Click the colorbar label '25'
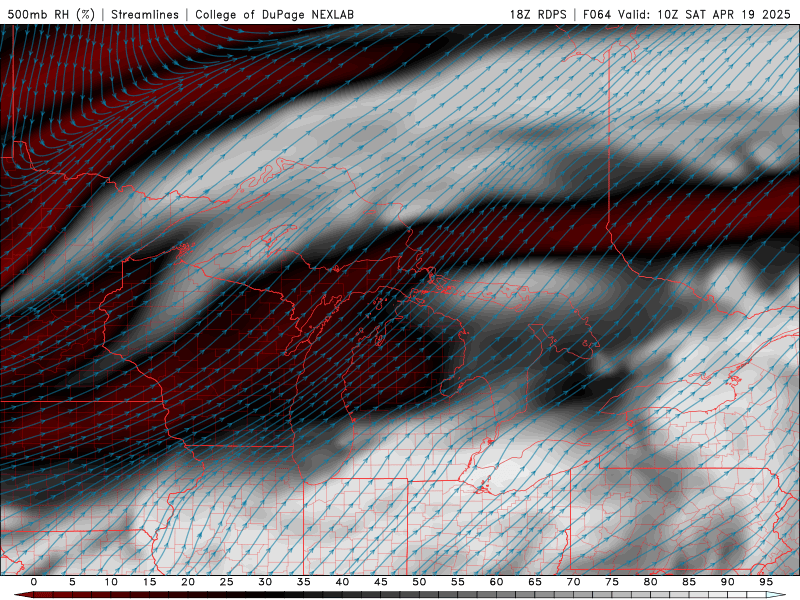The width and height of the screenshot is (800, 600). pos(227,582)
